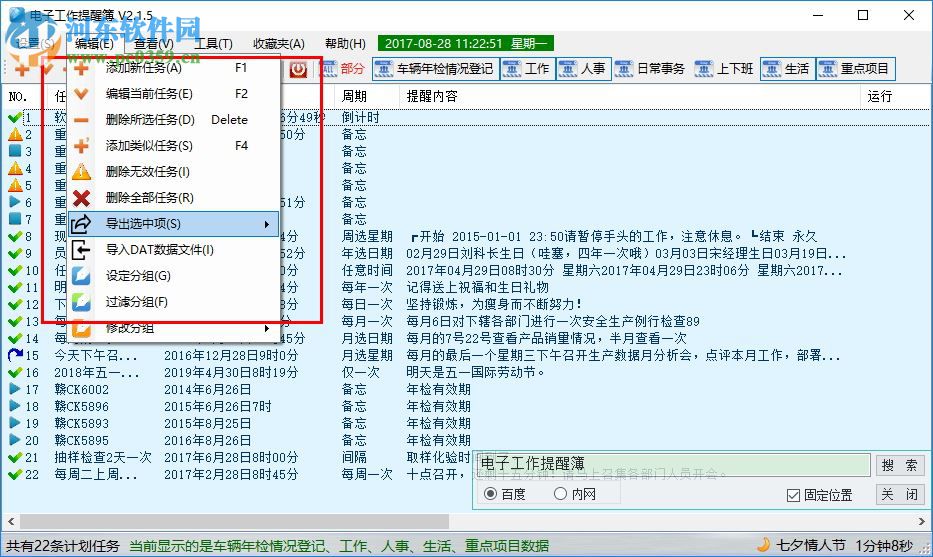Image resolution: width=933 pixels, height=557 pixels.
Task: Click the export arrow icon beside 导出选中项
Action: tap(81, 224)
